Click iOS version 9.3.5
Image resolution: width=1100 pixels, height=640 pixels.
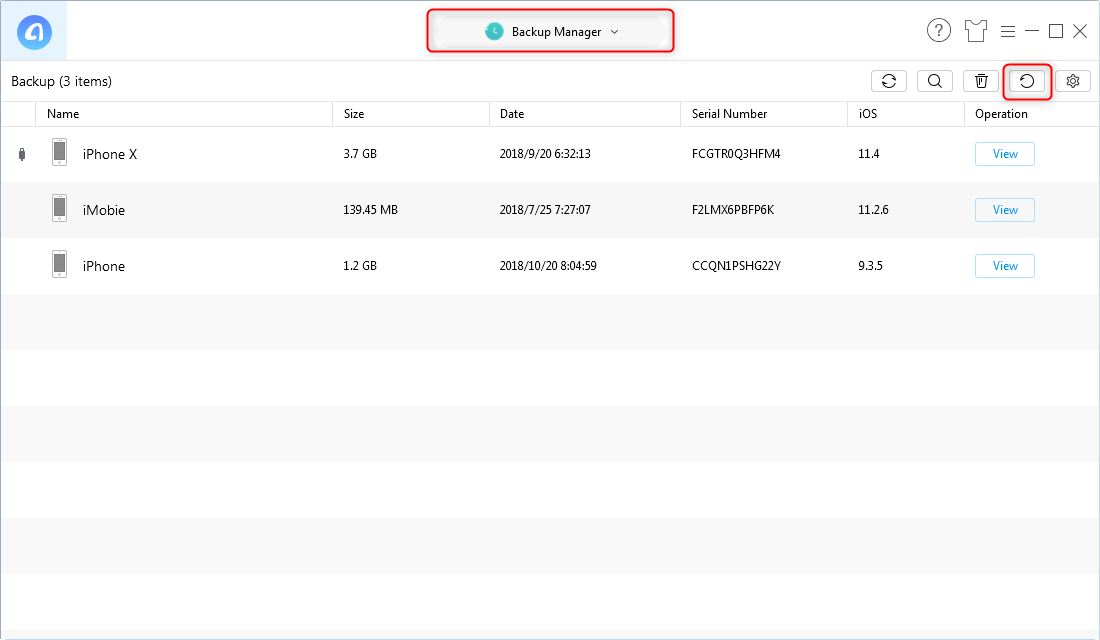871,266
